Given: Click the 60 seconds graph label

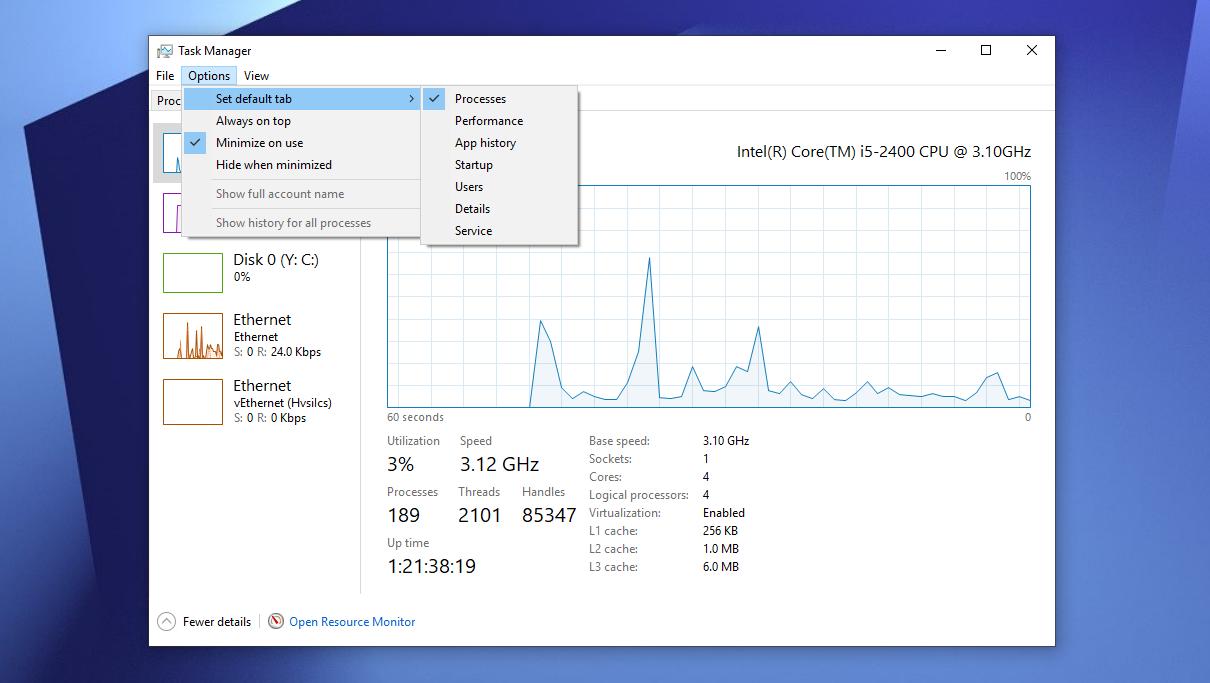Looking at the screenshot, I should point(415,418).
